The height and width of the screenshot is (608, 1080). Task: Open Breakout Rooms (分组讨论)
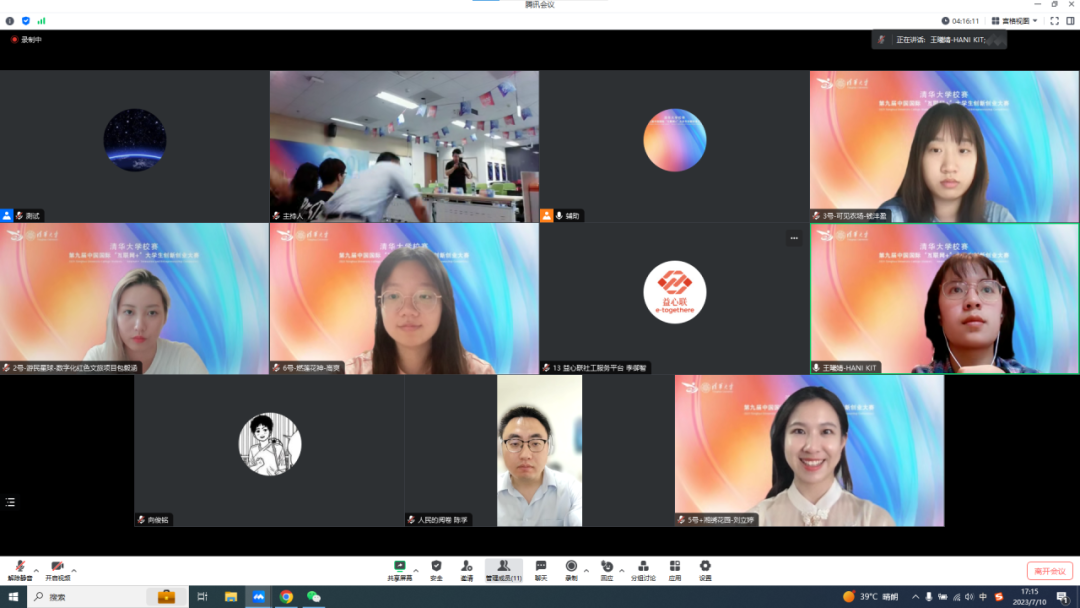click(643, 568)
